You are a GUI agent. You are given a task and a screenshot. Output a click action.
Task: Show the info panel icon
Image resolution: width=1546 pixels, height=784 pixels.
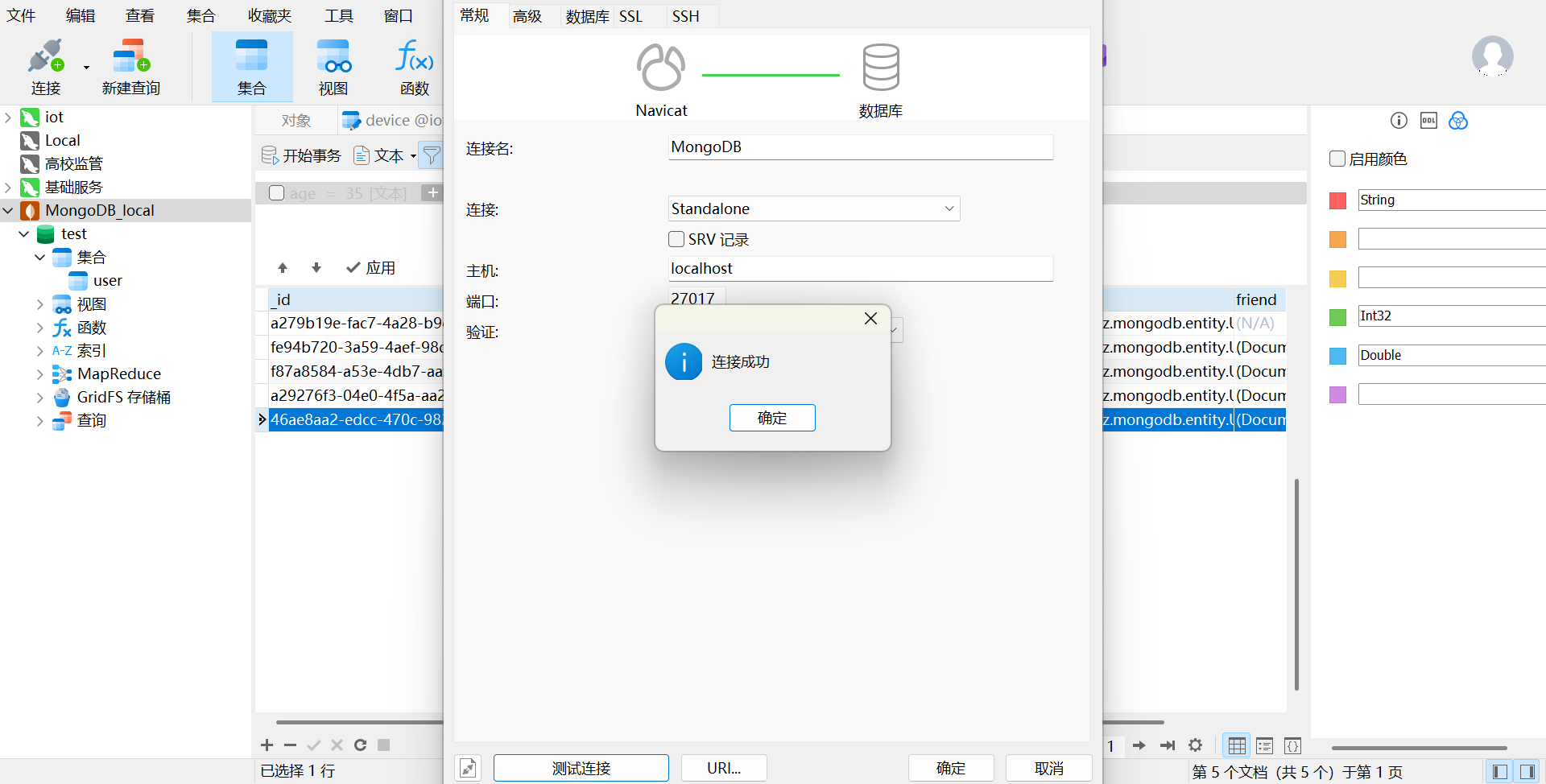(x=1399, y=121)
